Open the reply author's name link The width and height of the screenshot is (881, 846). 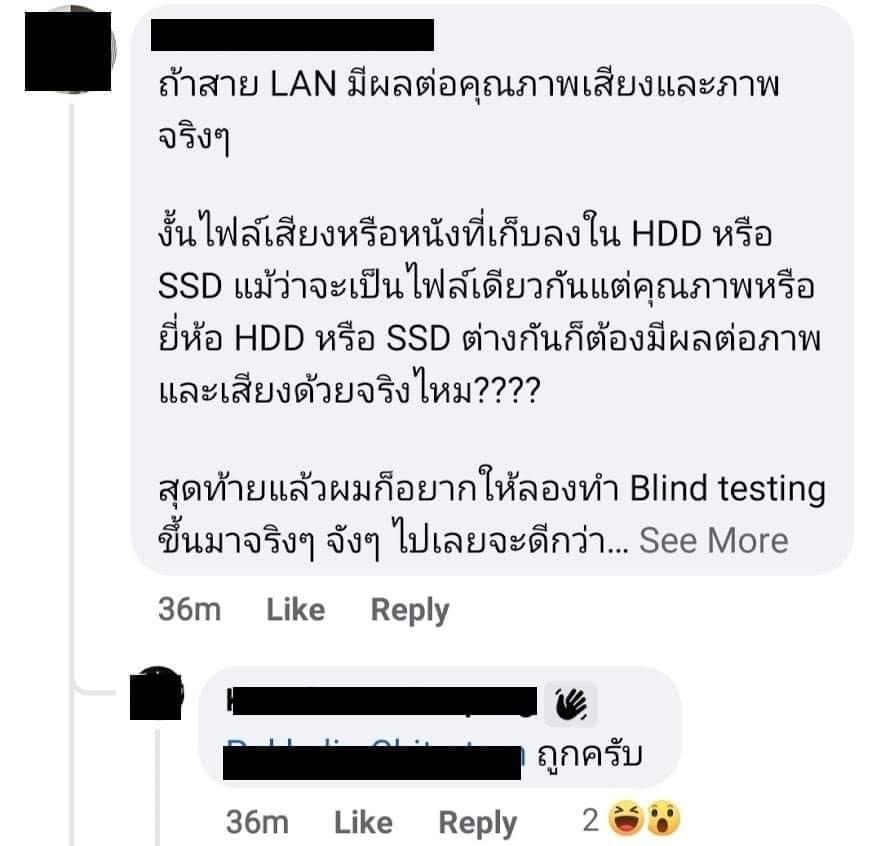pyautogui.click(x=382, y=701)
